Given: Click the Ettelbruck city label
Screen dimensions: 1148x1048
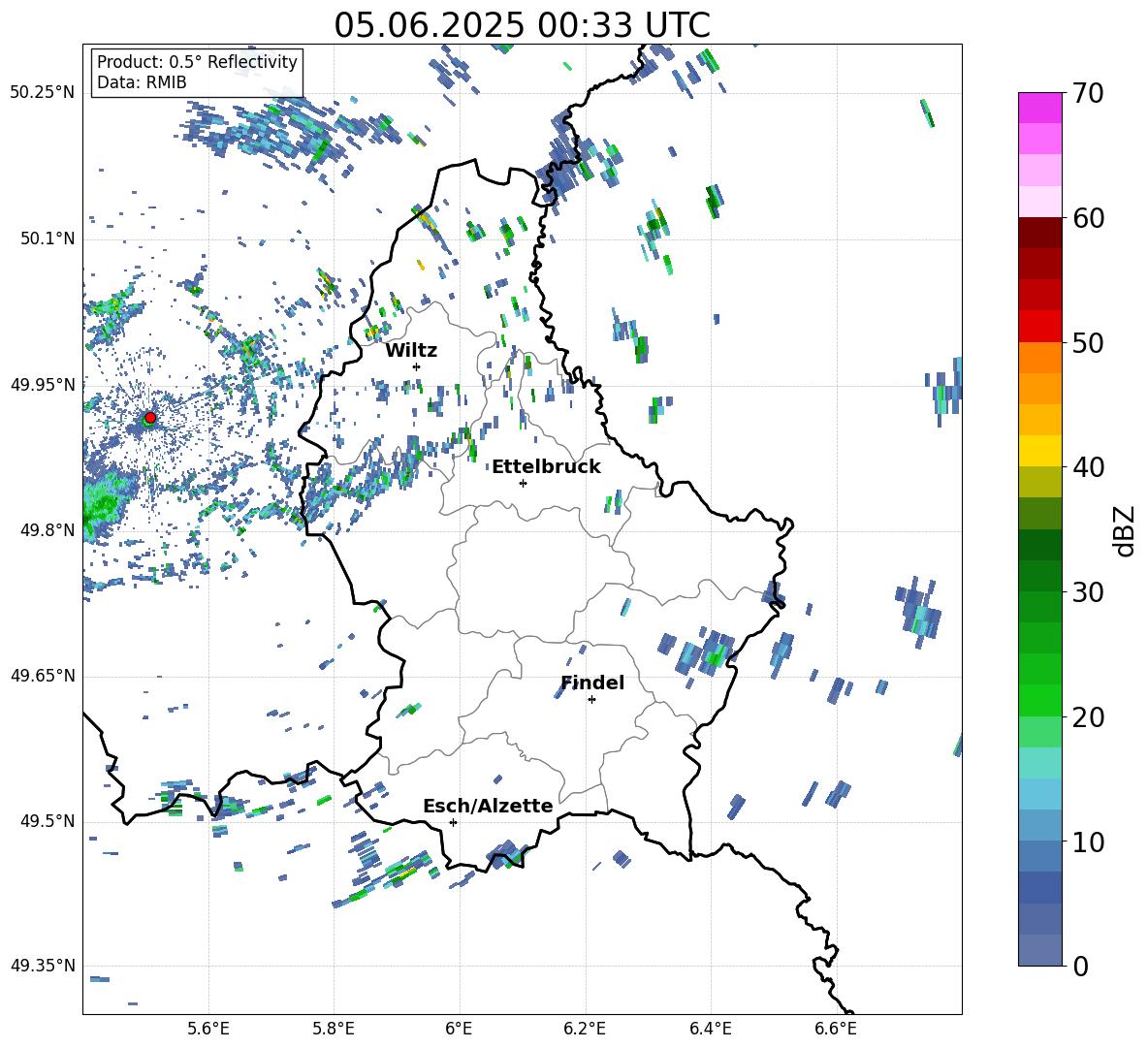Looking at the screenshot, I should (546, 467).
